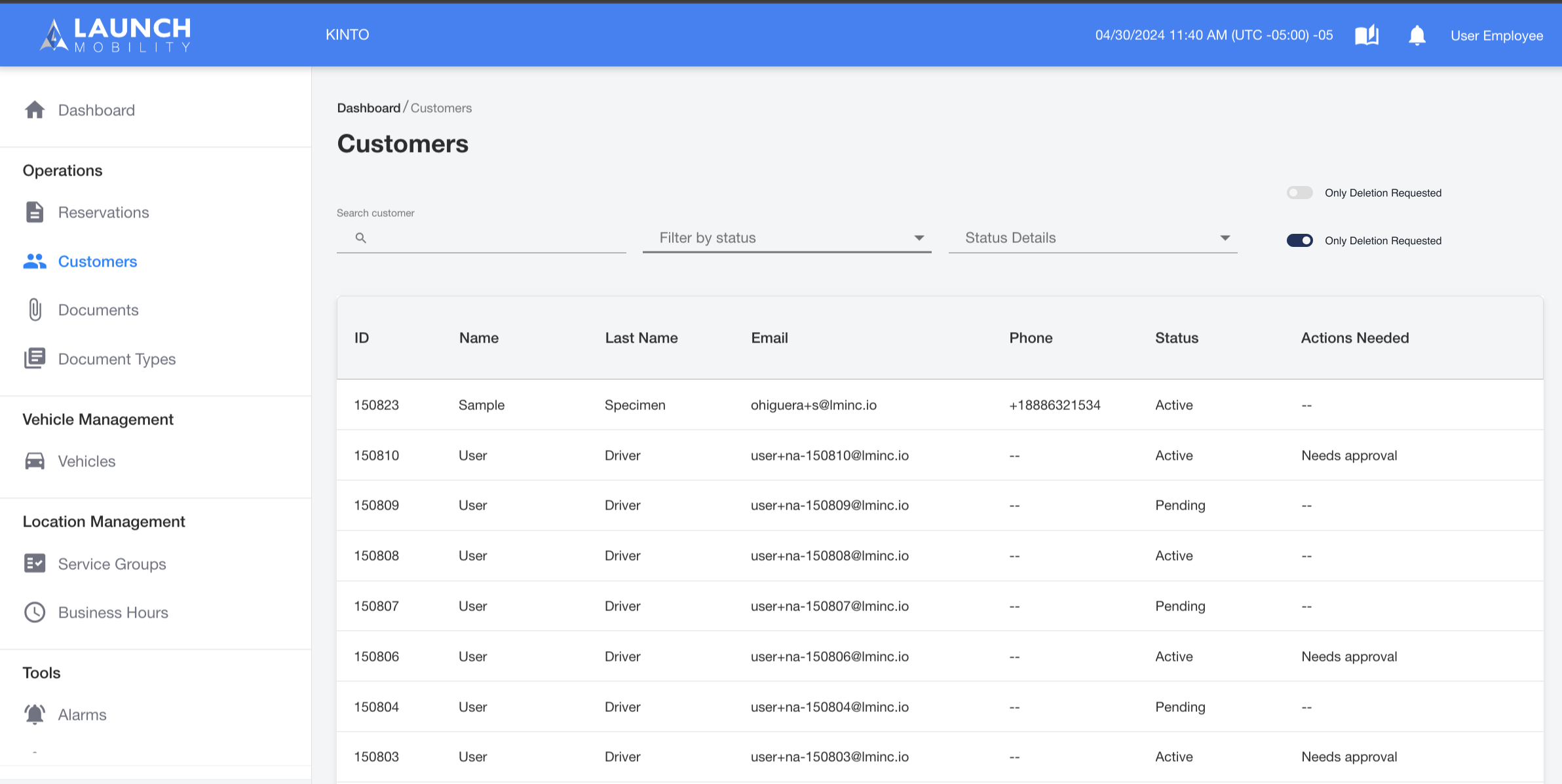
Task: Click Active status of customer 150808
Action: [1173, 555]
